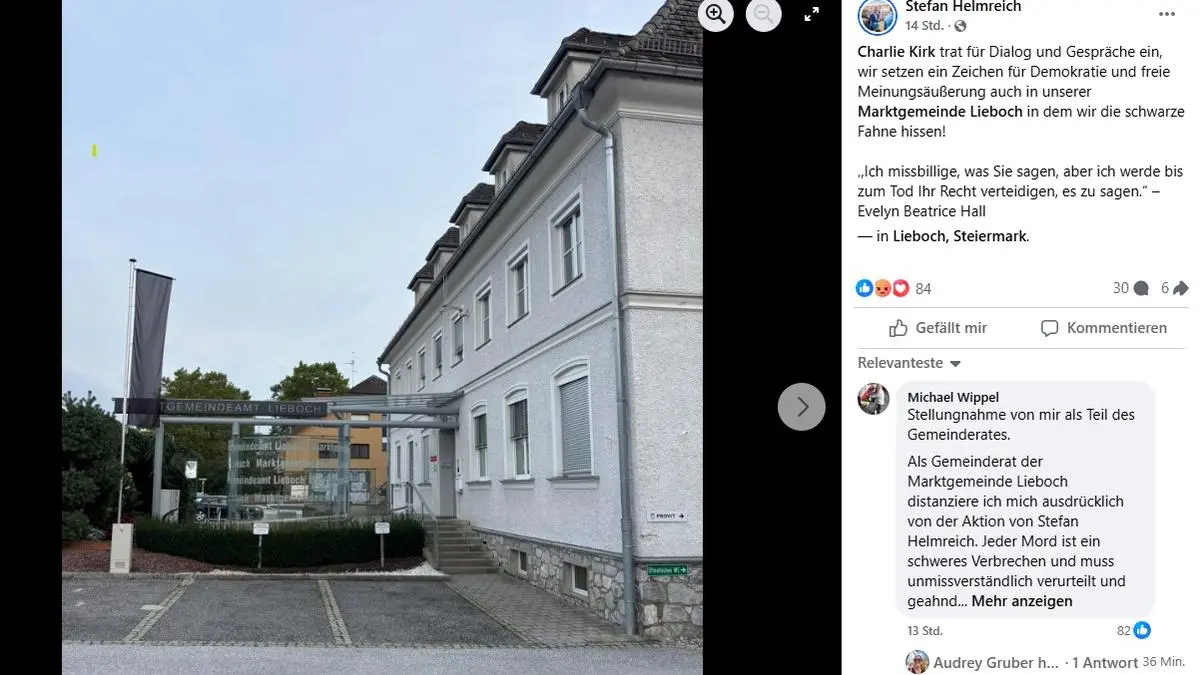The width and height of the screenshot is (1200, 675).
Task: Expand comment with Mehr anzeigen
Action: click(x=1022, y=601)
